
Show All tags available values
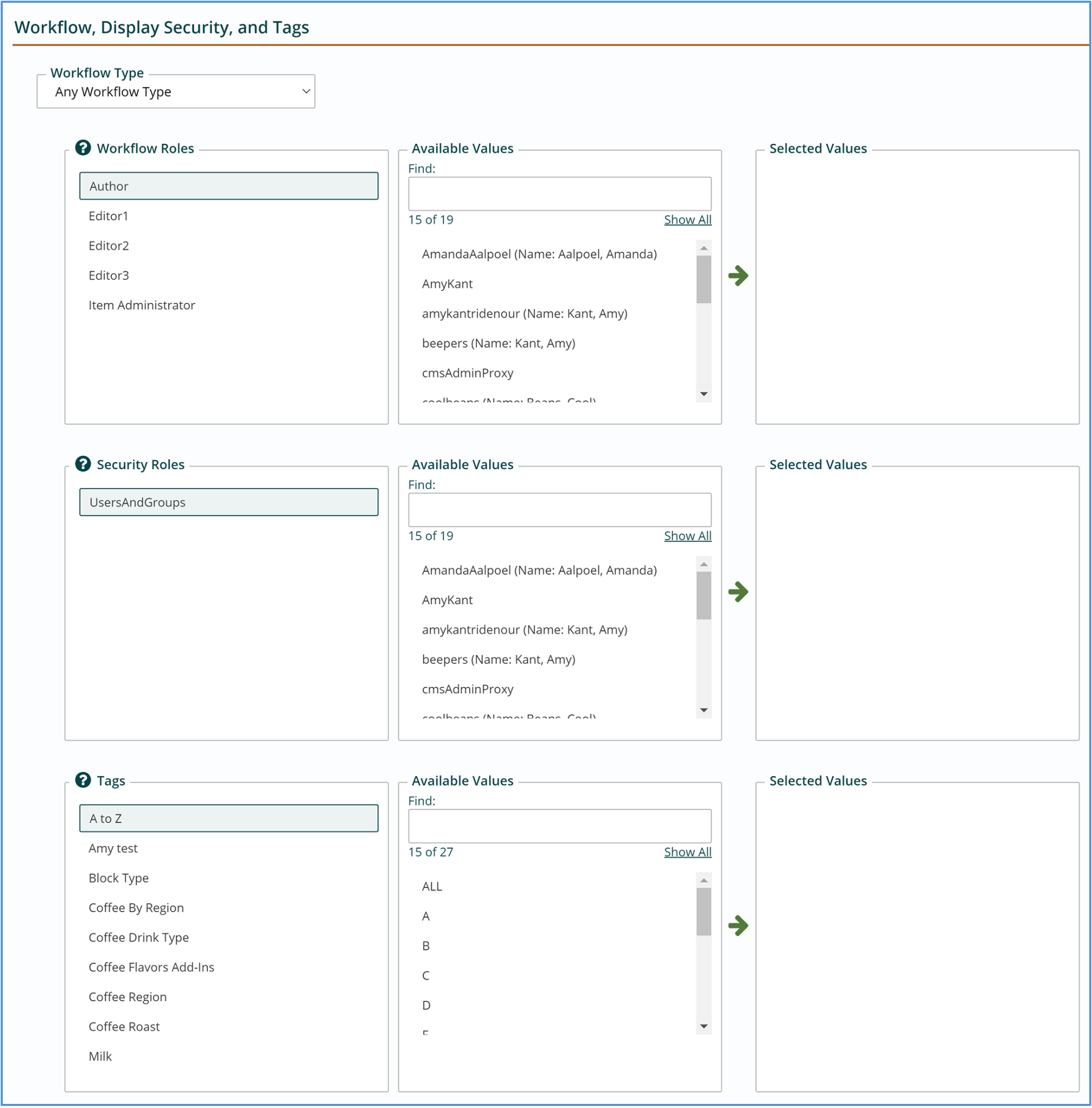[x=687, y=852]
